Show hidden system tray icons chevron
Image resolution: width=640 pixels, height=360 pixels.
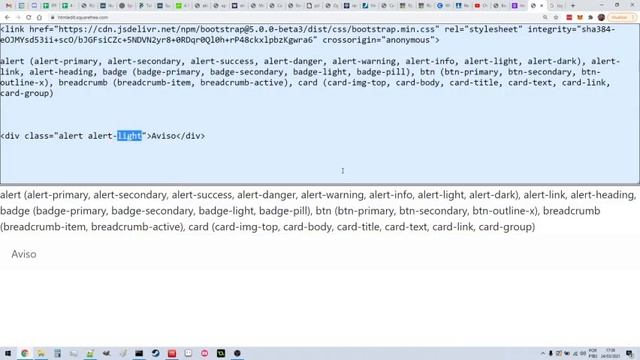[543, 353]
